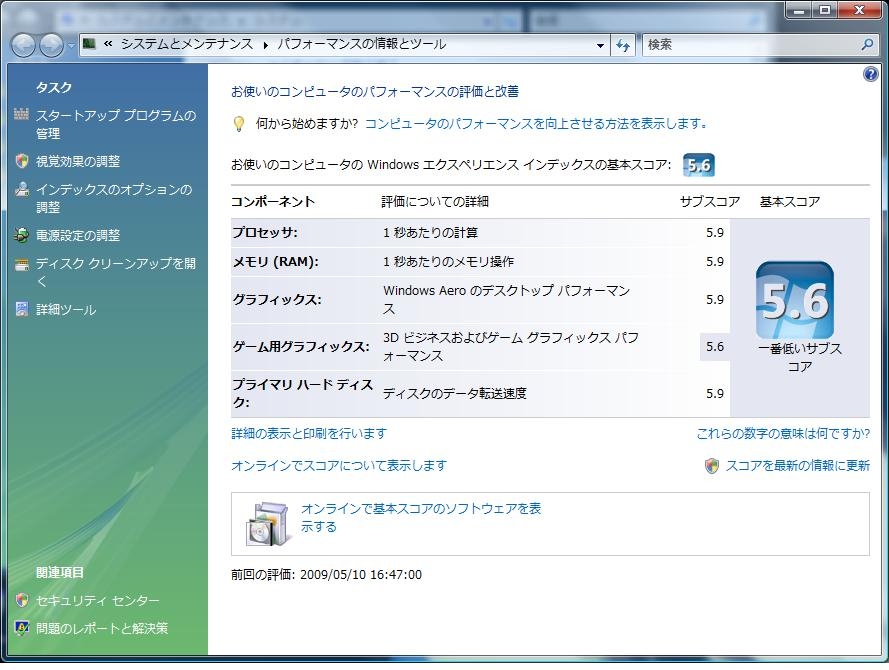Open 詳細ツール task link
Viewport: 889px width, 670px height.
click(x=66, y=309)
